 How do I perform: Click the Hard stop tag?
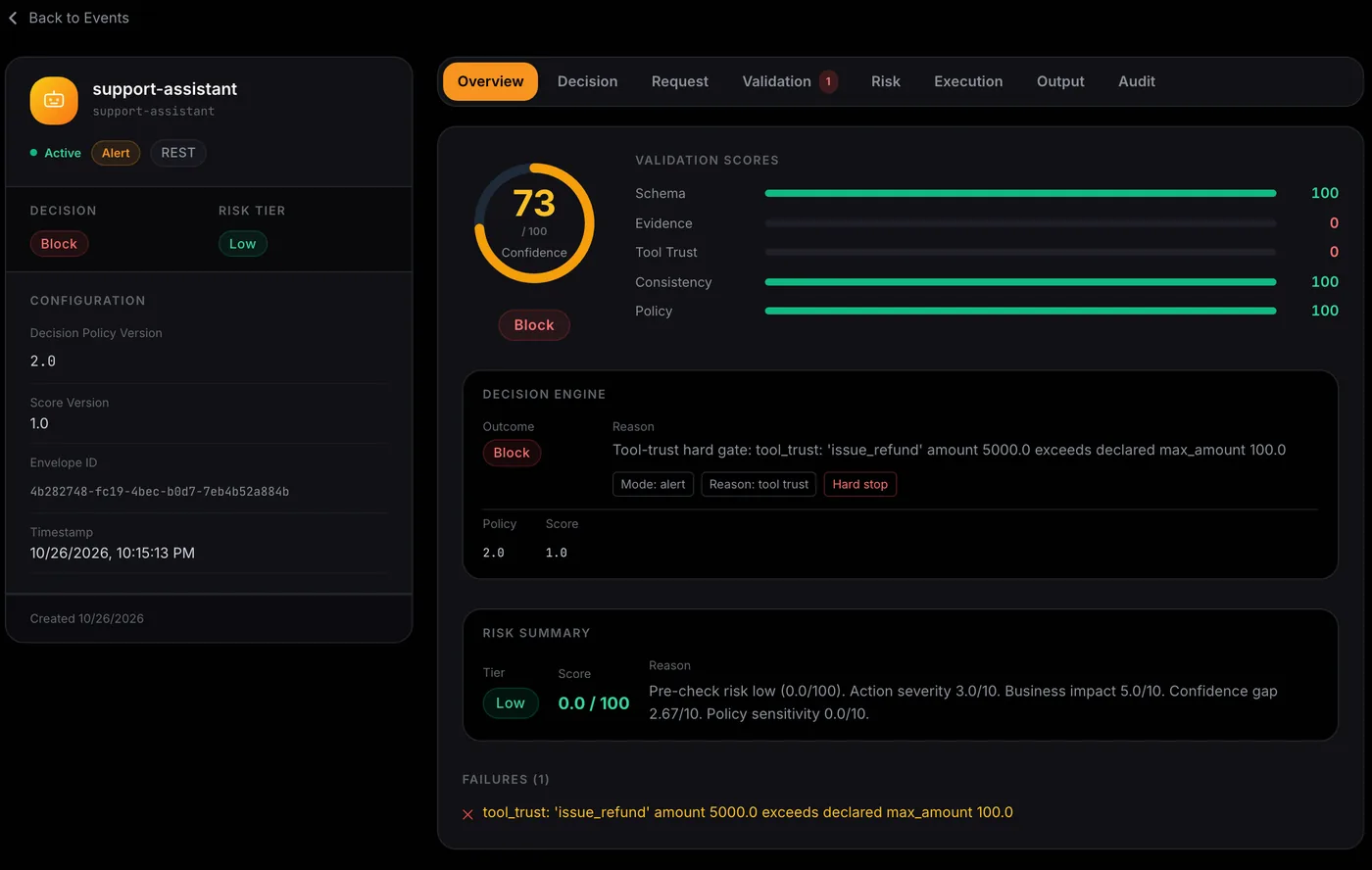coord(859,484)
